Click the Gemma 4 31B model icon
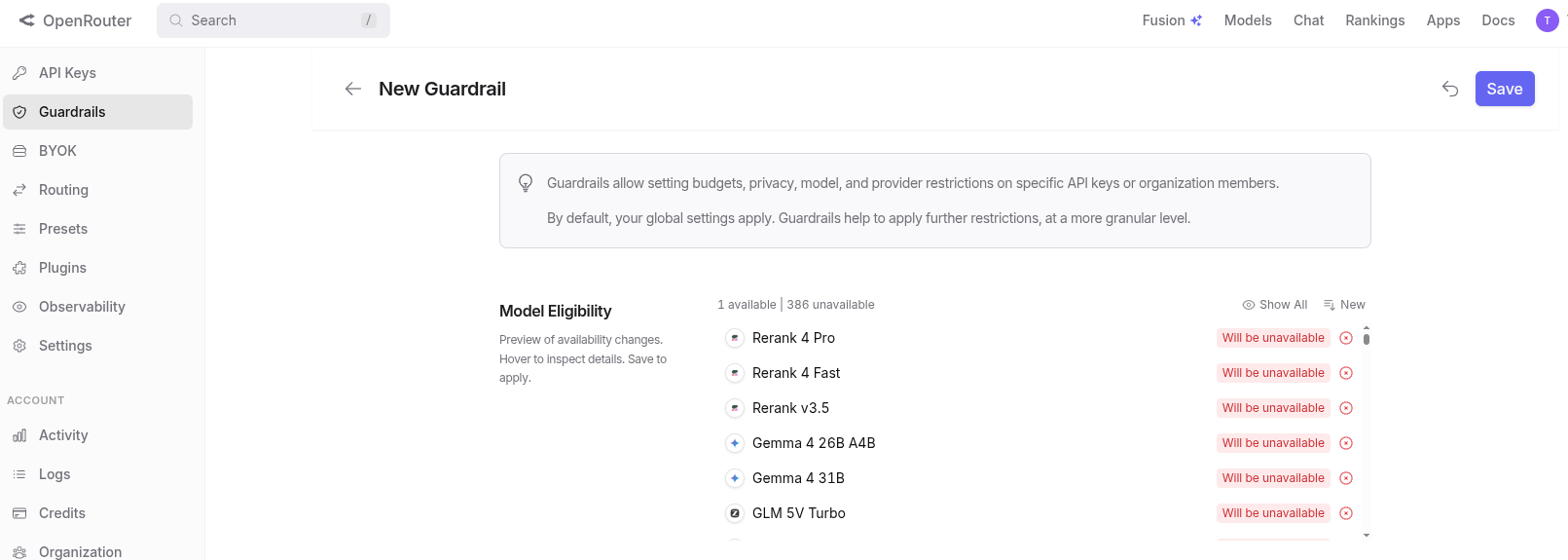Screen dimensions: 1568x560 tap(735, 478)
